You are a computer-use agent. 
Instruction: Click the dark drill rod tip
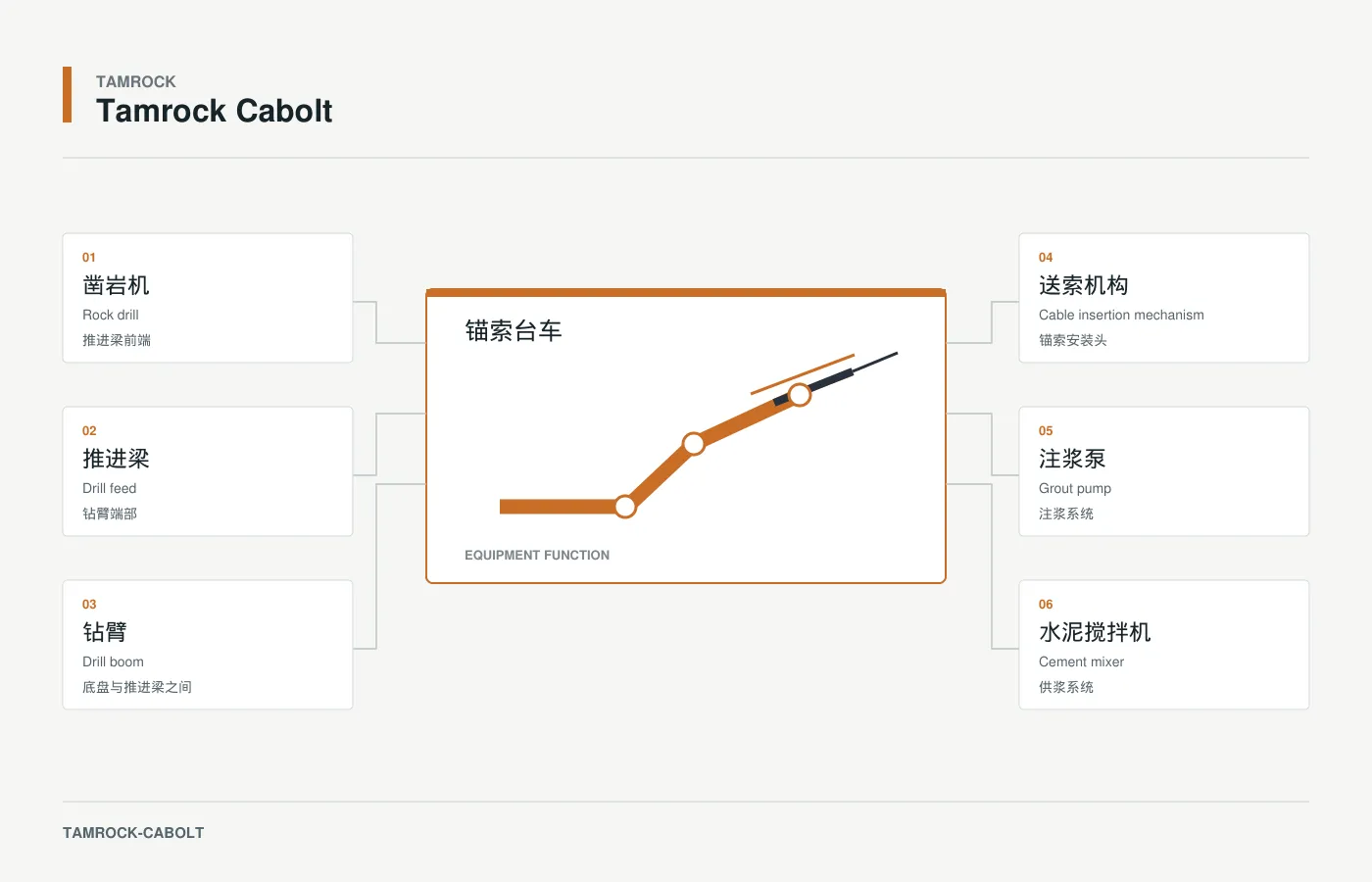(x=875, y=362)
